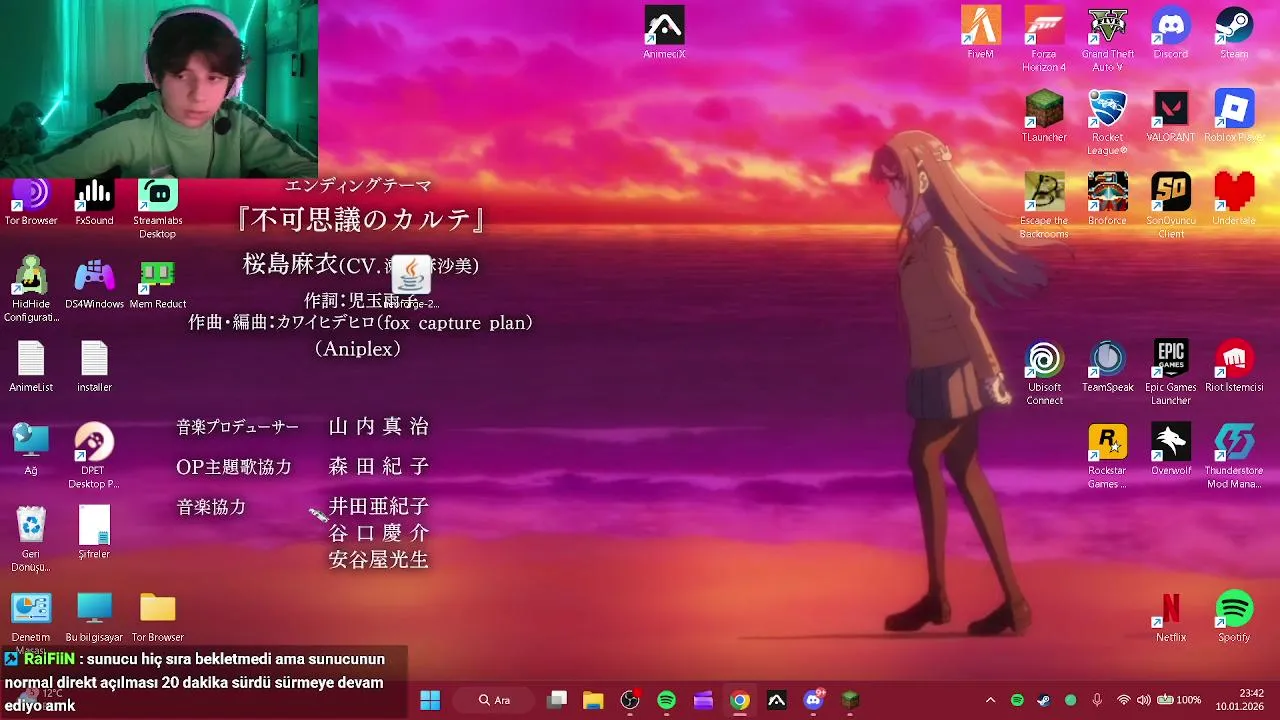Open the Ubisoft Connect desktop shortcut

point(1044,372)
